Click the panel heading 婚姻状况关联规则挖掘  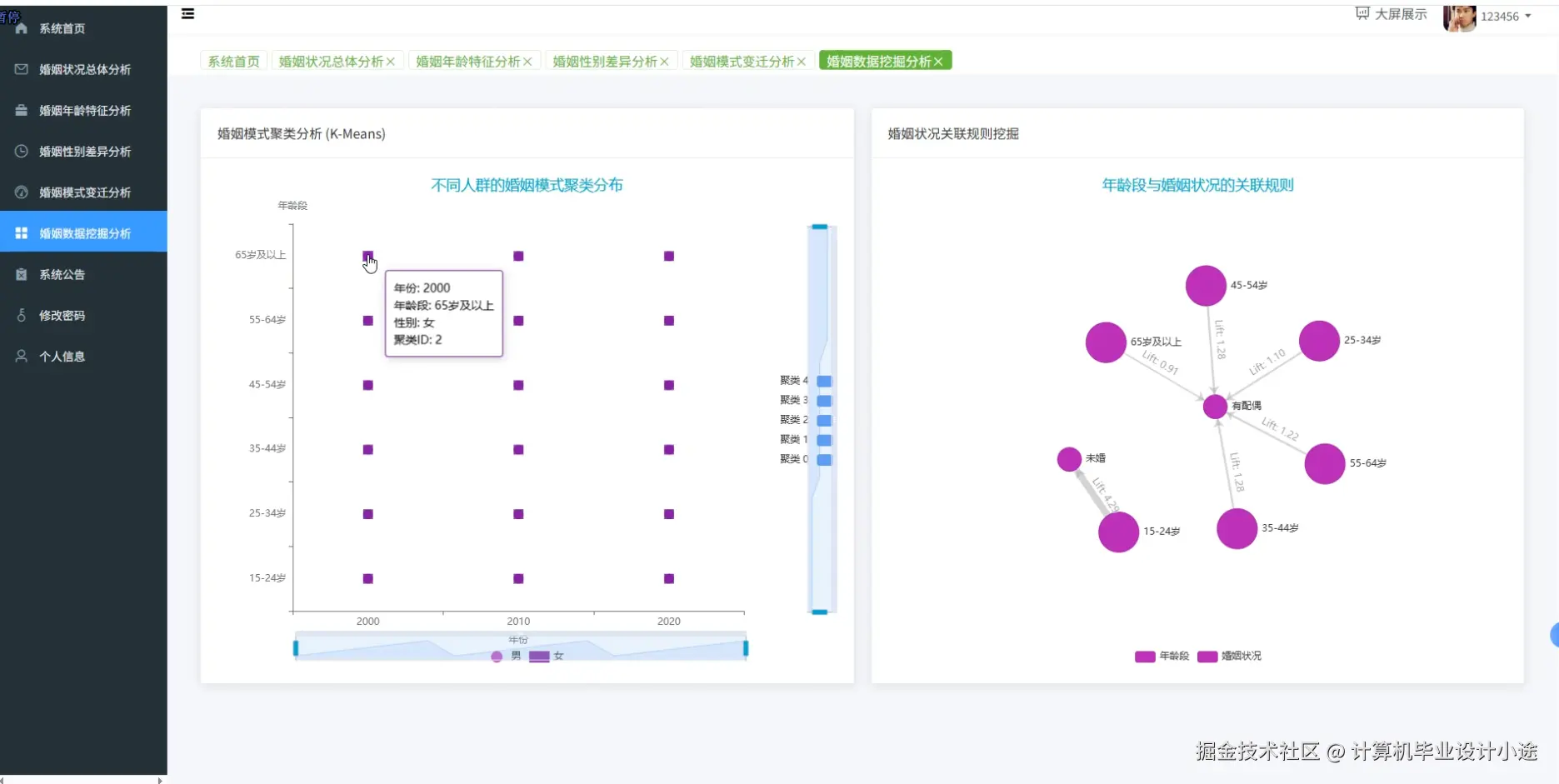[x=953, y=134]
